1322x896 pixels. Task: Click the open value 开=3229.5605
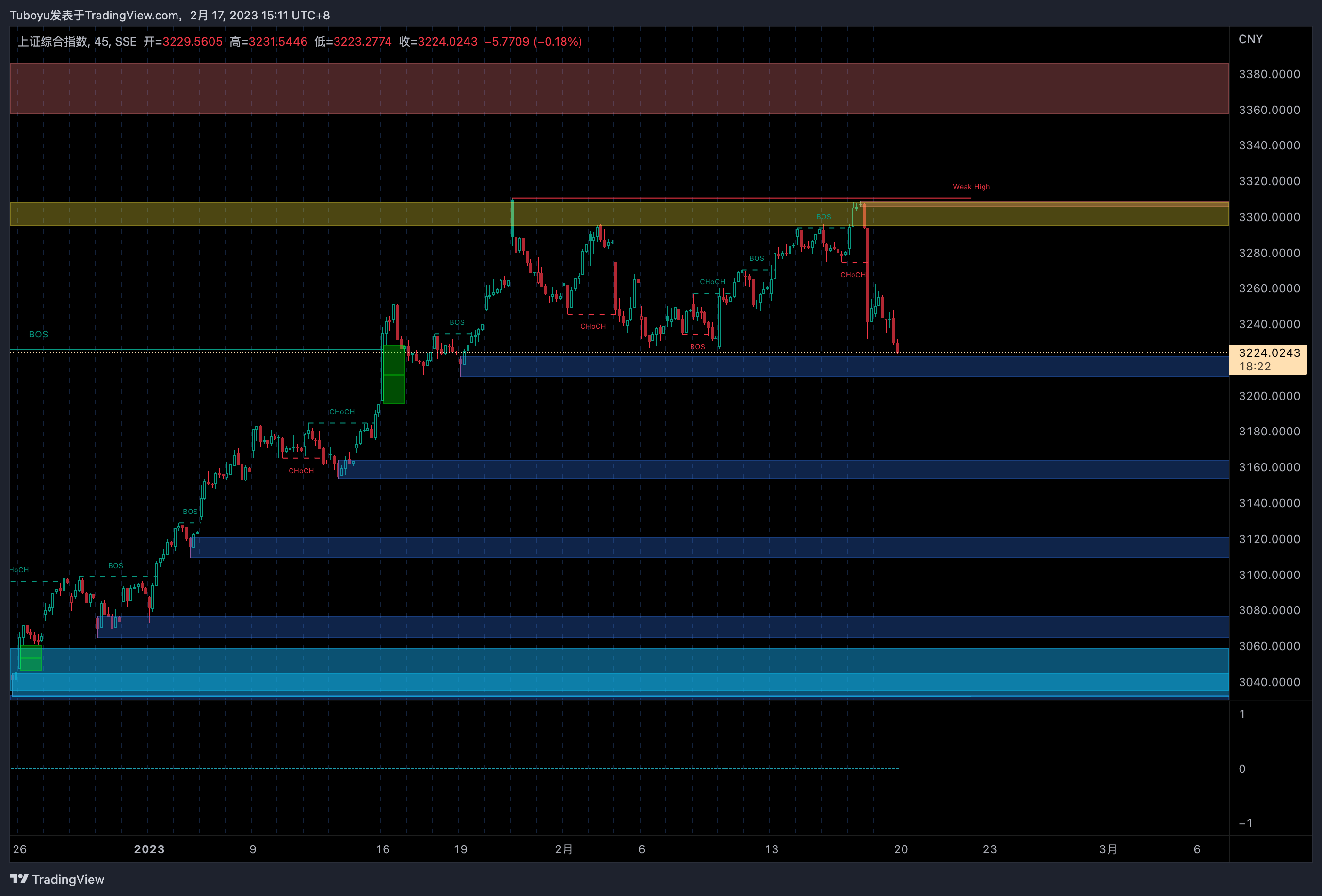(183, 42)
